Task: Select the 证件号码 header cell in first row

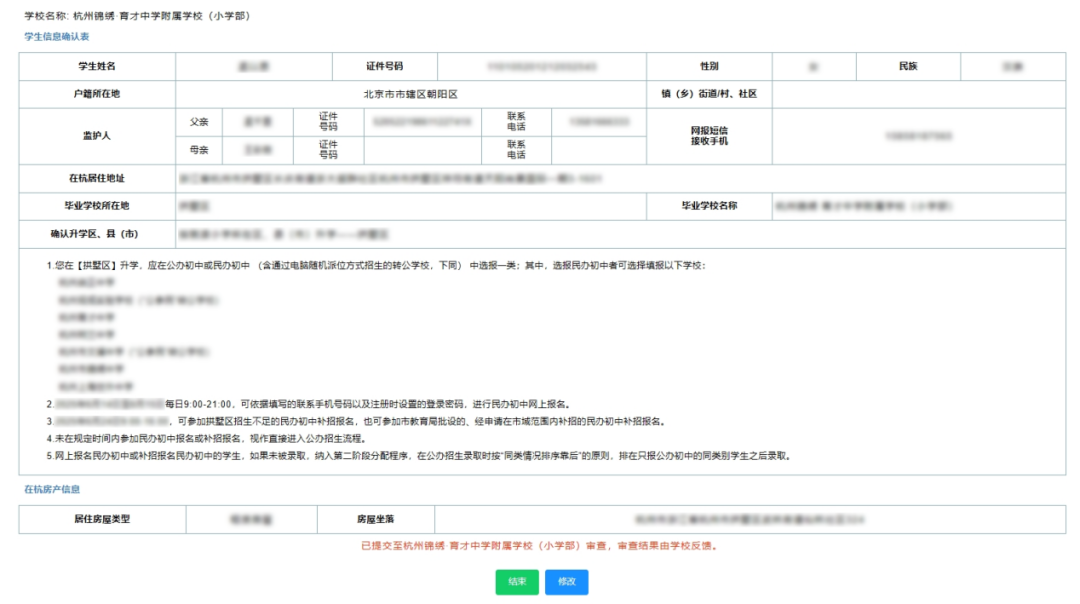Action: point(384,66)
